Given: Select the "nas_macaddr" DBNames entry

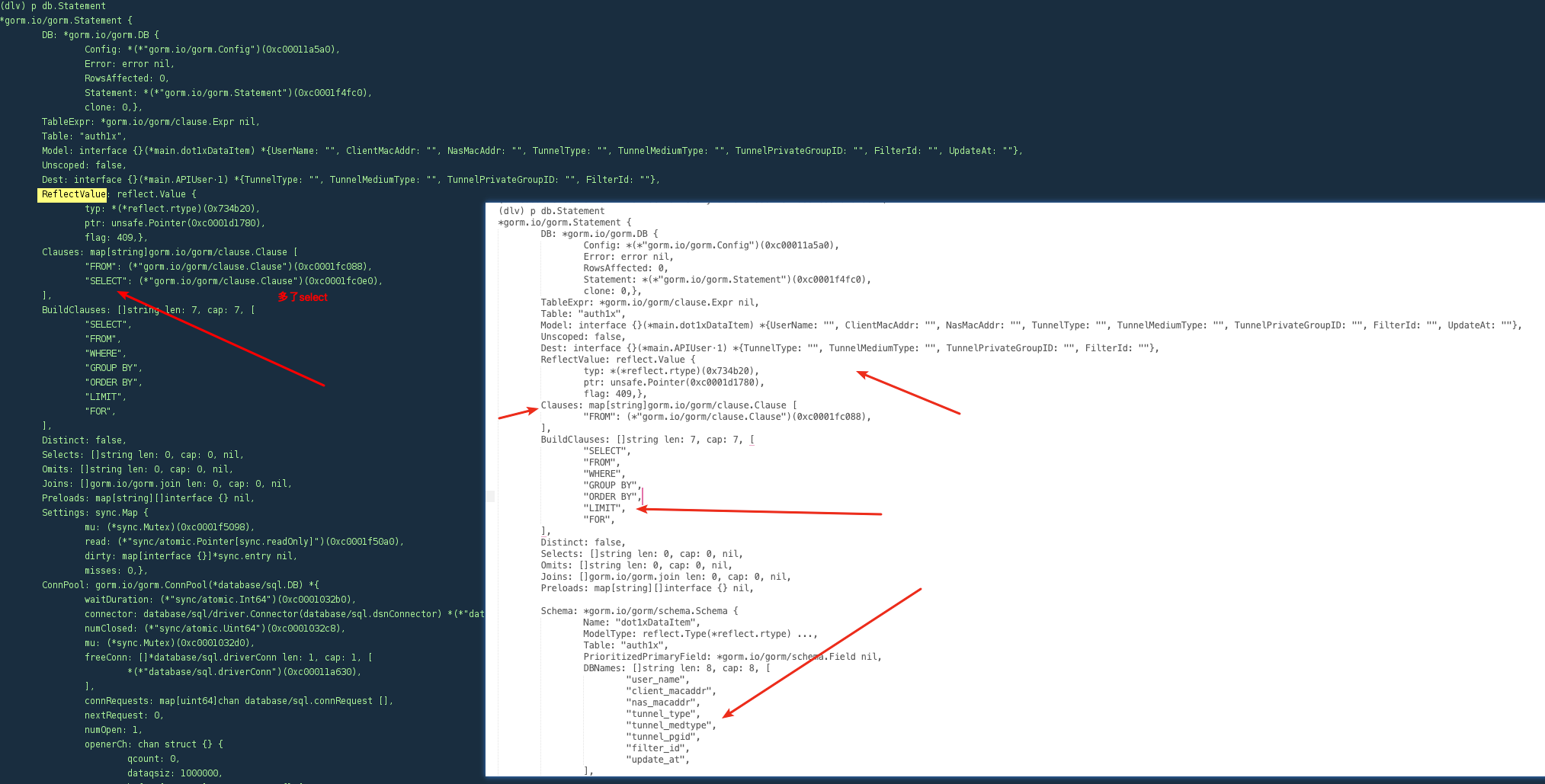Looking at the screenshot, I should point(663,702).
